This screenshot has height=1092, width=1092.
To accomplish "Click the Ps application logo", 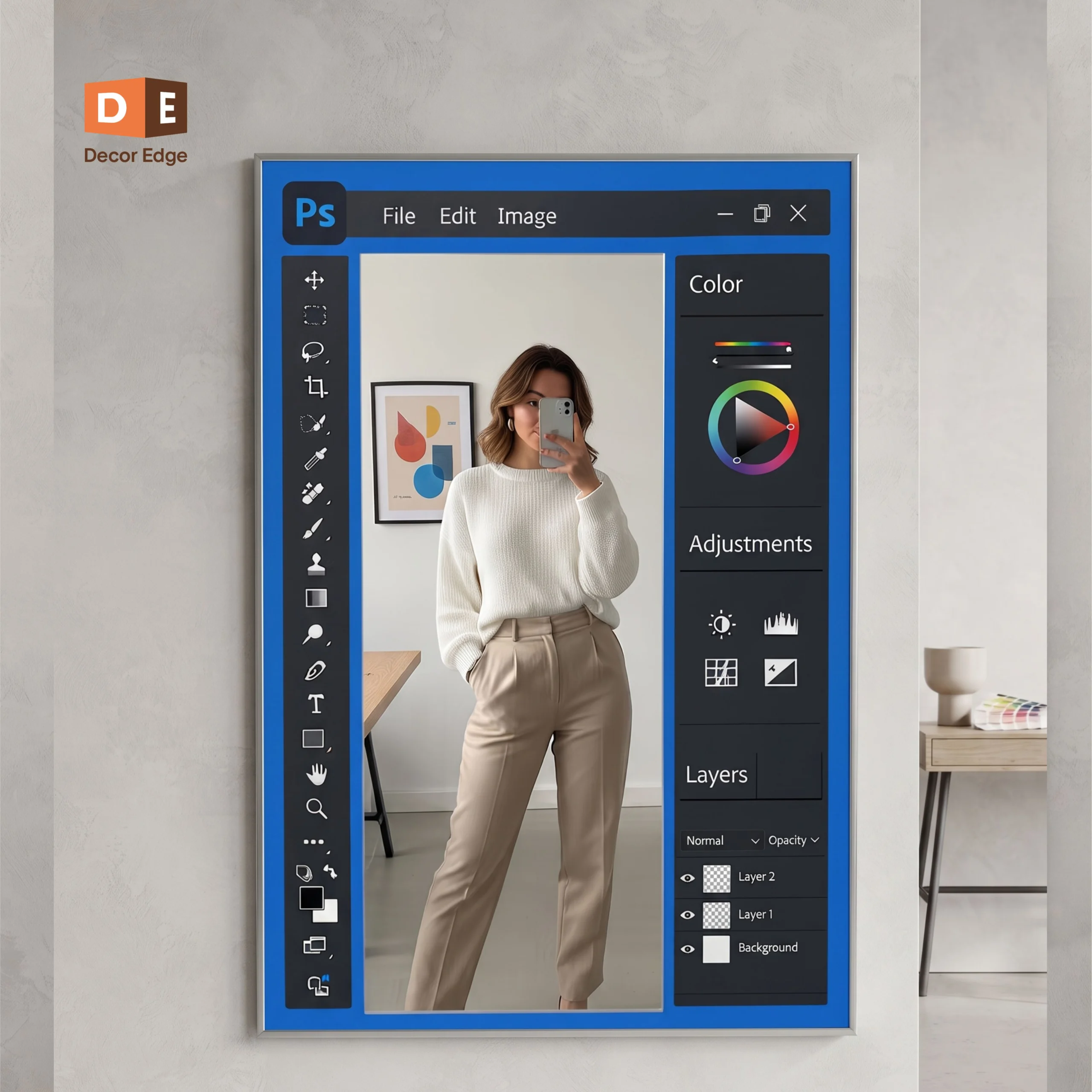I will pyautogui.click(x=315, y=213).
